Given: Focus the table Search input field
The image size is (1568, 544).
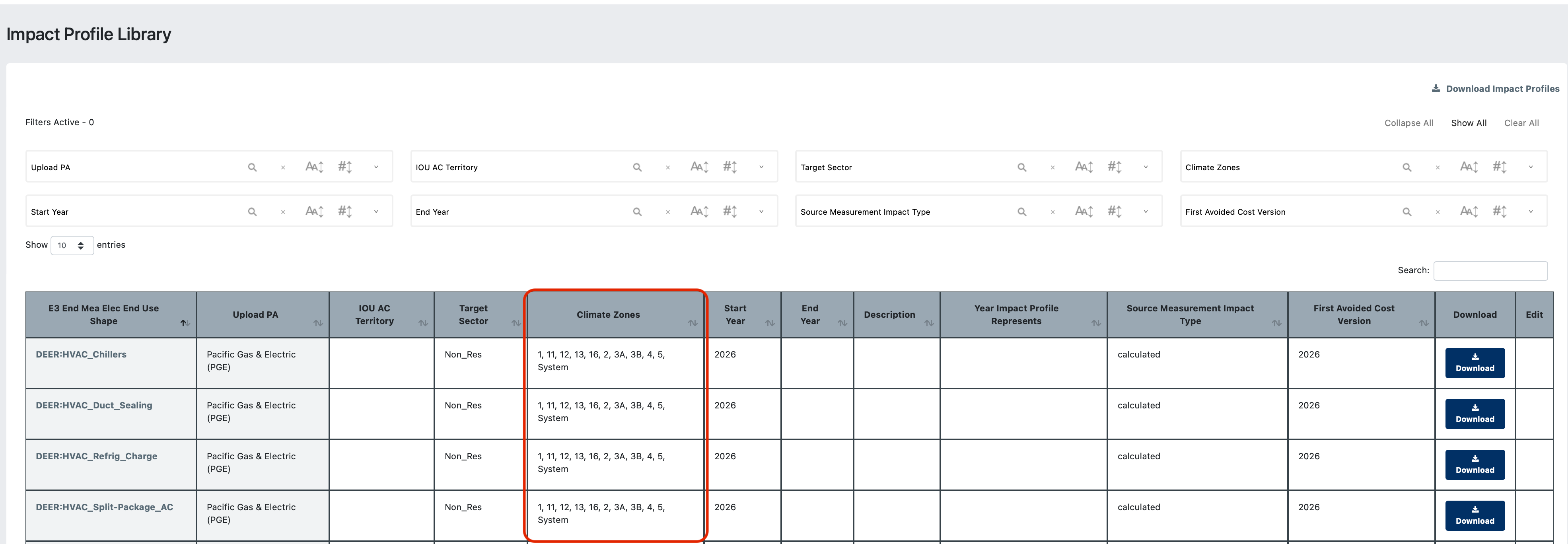Looking at the screenshot, I should 1490,271.
